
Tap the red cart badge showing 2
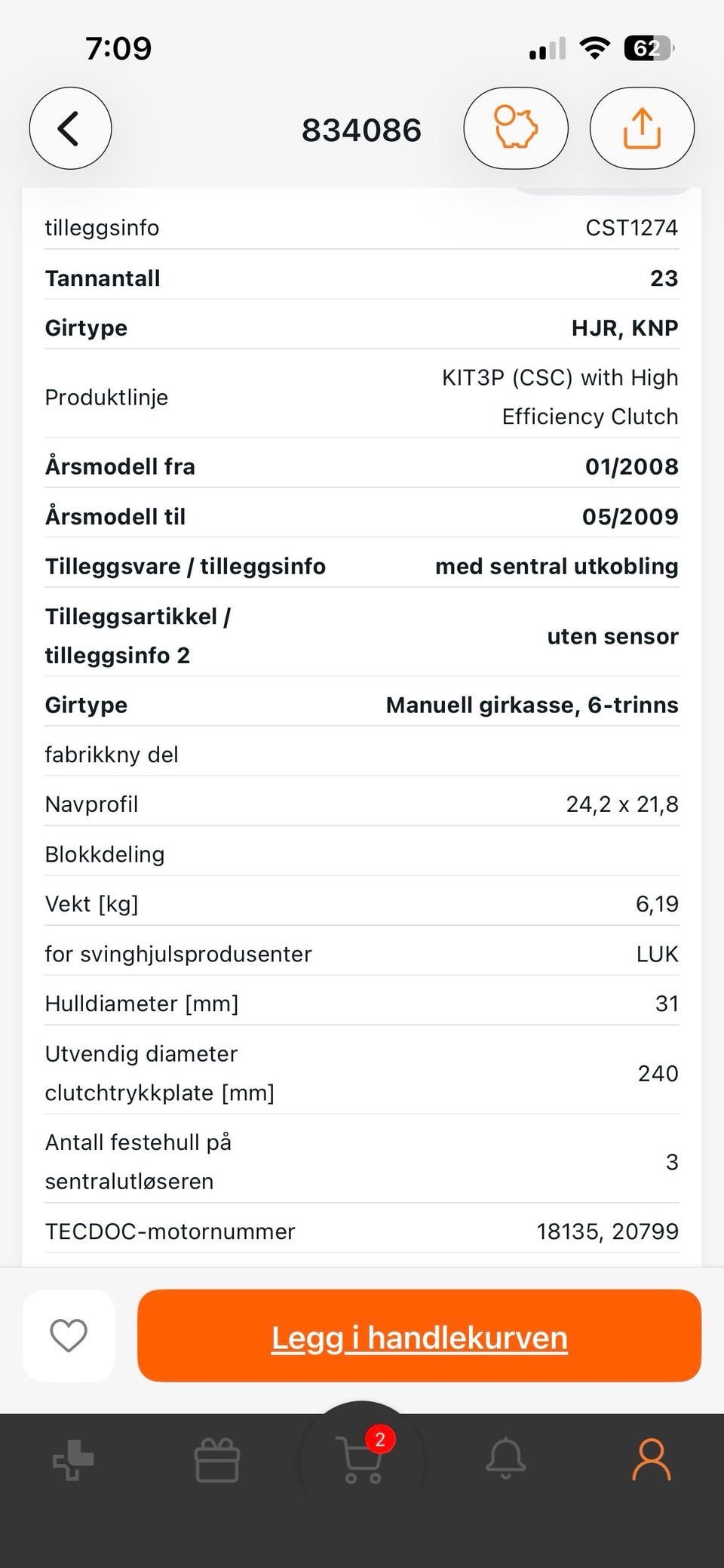pos(380,1439)
